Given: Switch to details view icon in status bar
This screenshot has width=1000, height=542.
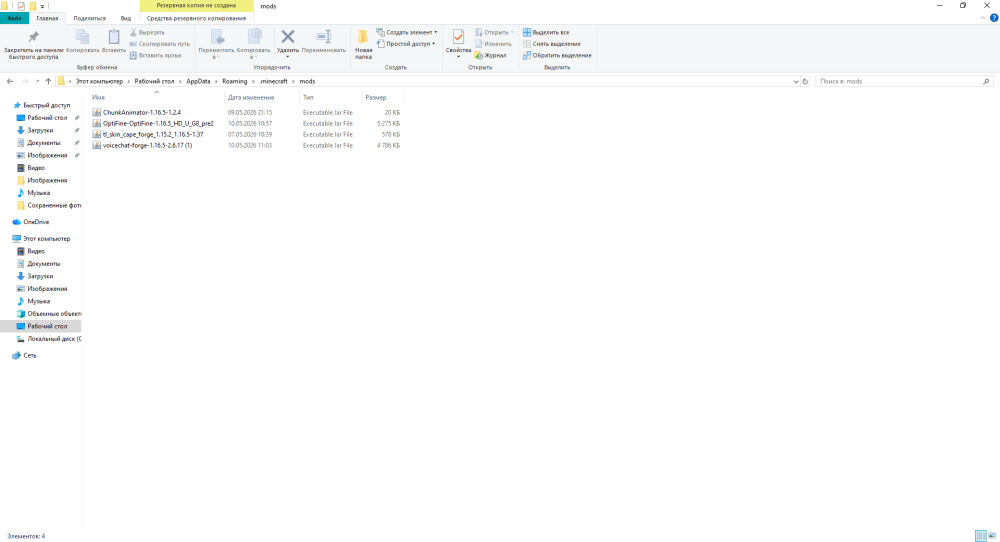Looking at the screenshot, I should [x=981, y=536].
